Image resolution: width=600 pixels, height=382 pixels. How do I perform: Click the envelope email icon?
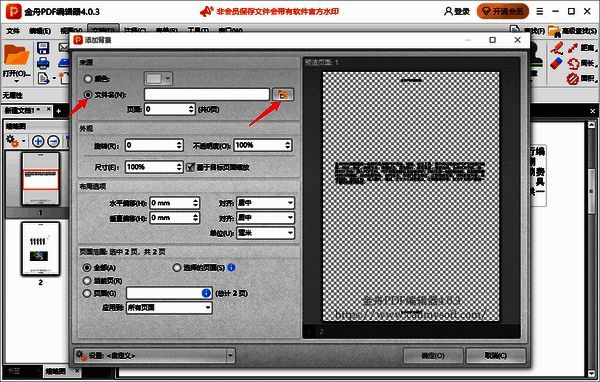(x=64, y=47)
